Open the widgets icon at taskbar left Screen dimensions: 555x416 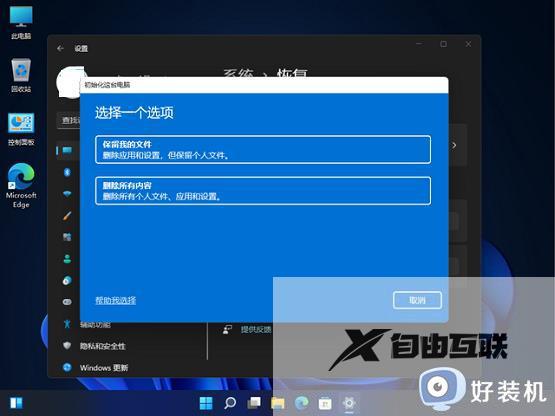(x=16, y=403)
